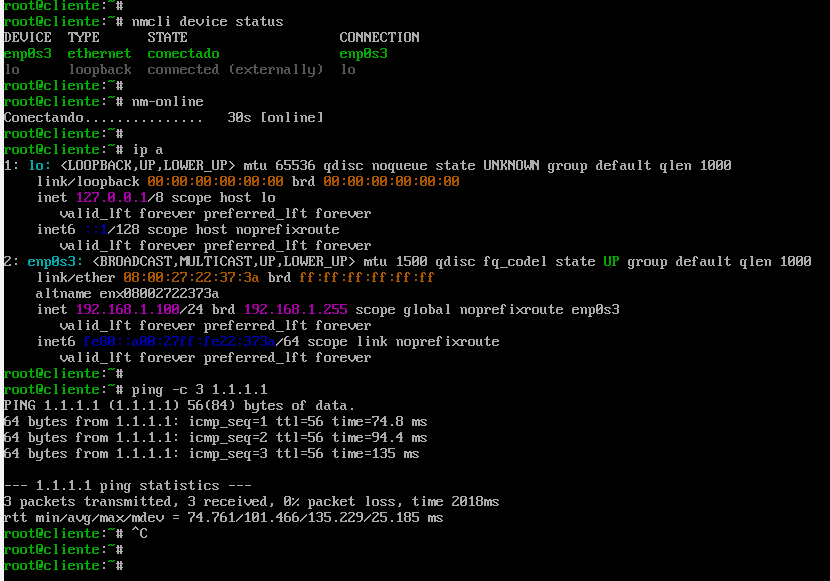The image size is (830, 581).
Task: Select the blue "::1" IPv6 loopback address
Action: pyautogui.click(x=96, y=230)
